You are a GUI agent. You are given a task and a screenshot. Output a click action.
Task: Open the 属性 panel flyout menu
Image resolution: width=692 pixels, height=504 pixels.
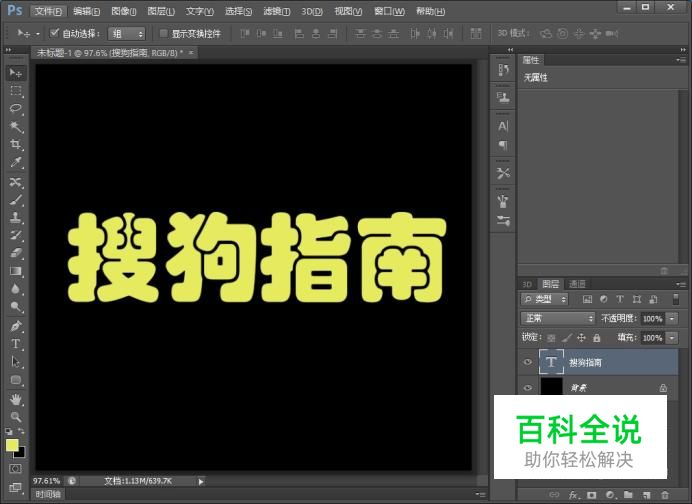681,60
